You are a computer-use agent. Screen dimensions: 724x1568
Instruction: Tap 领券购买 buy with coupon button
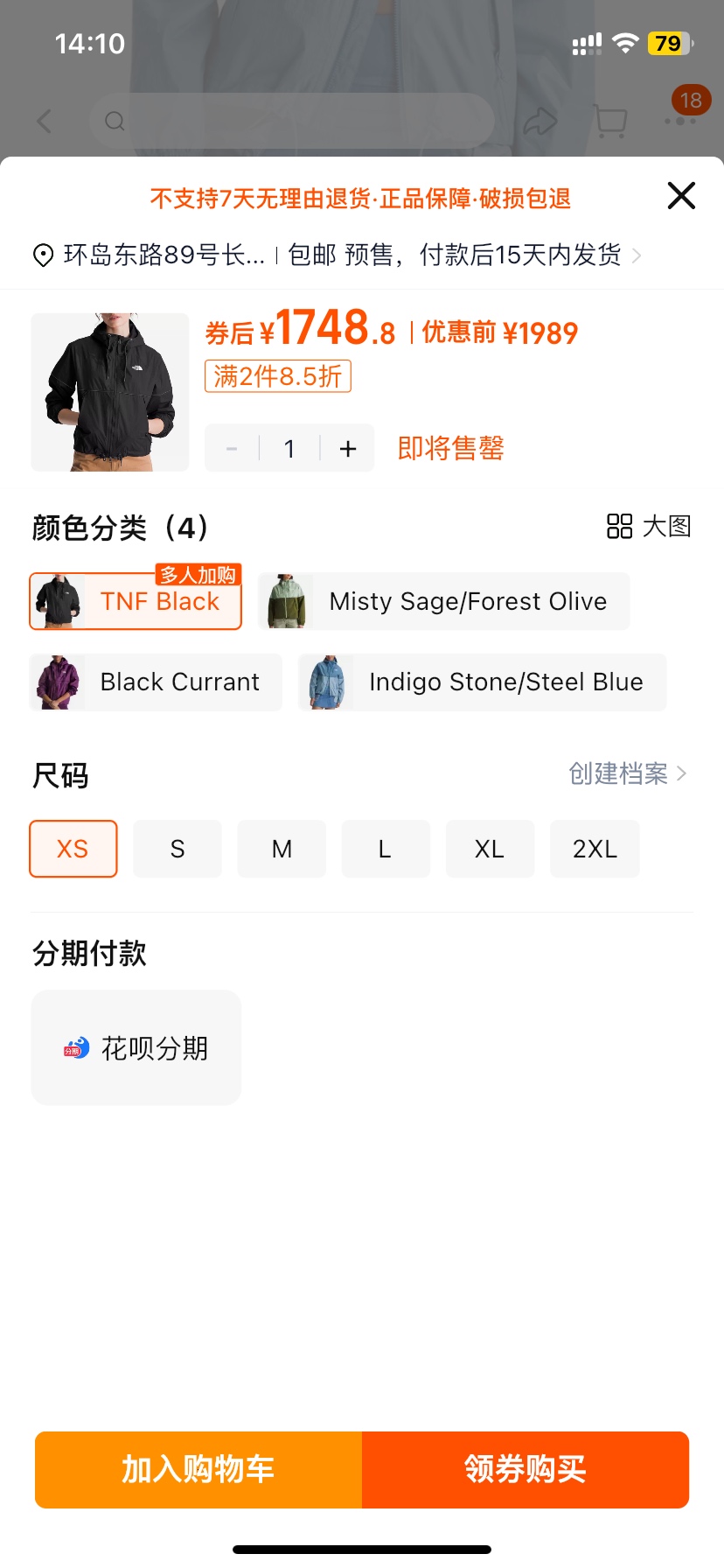click(x=526, y=1470)
